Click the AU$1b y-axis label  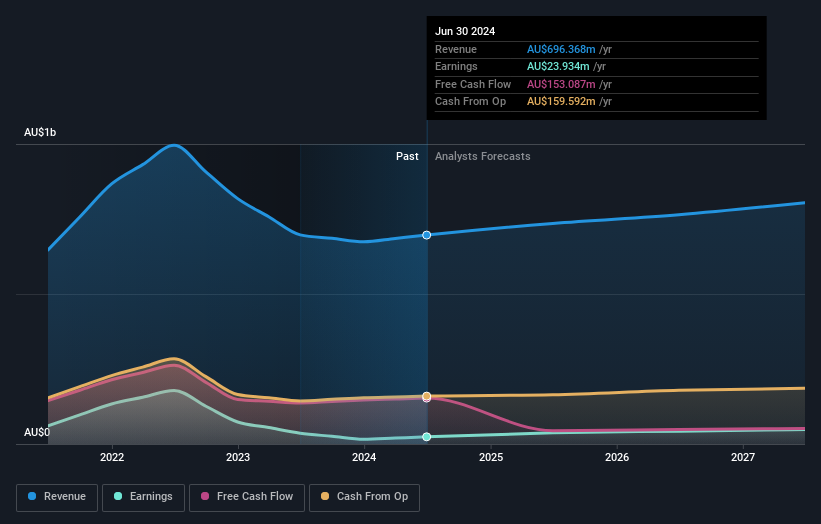click(40, 132)
